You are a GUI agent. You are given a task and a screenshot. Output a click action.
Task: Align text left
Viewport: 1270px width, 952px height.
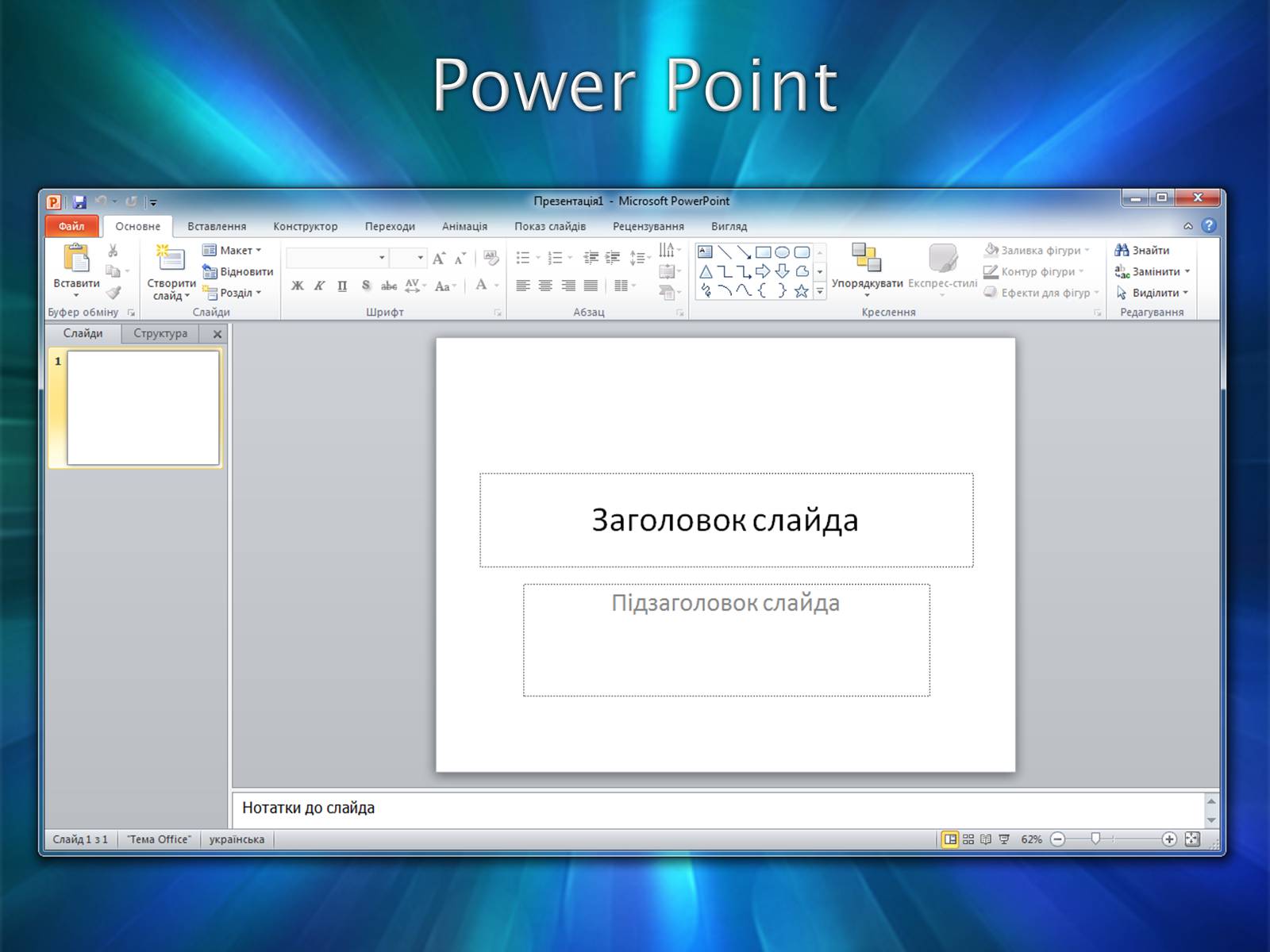522,286
